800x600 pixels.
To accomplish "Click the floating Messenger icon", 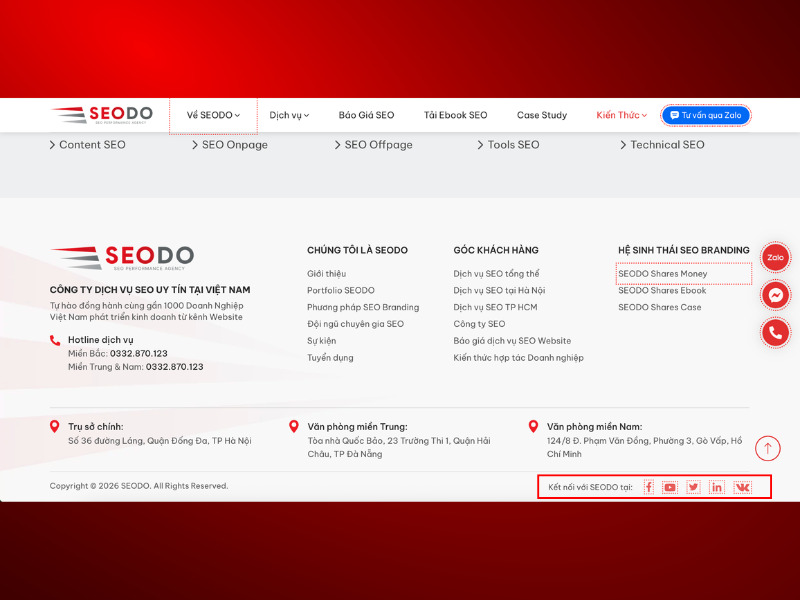I will coord(776,295).
